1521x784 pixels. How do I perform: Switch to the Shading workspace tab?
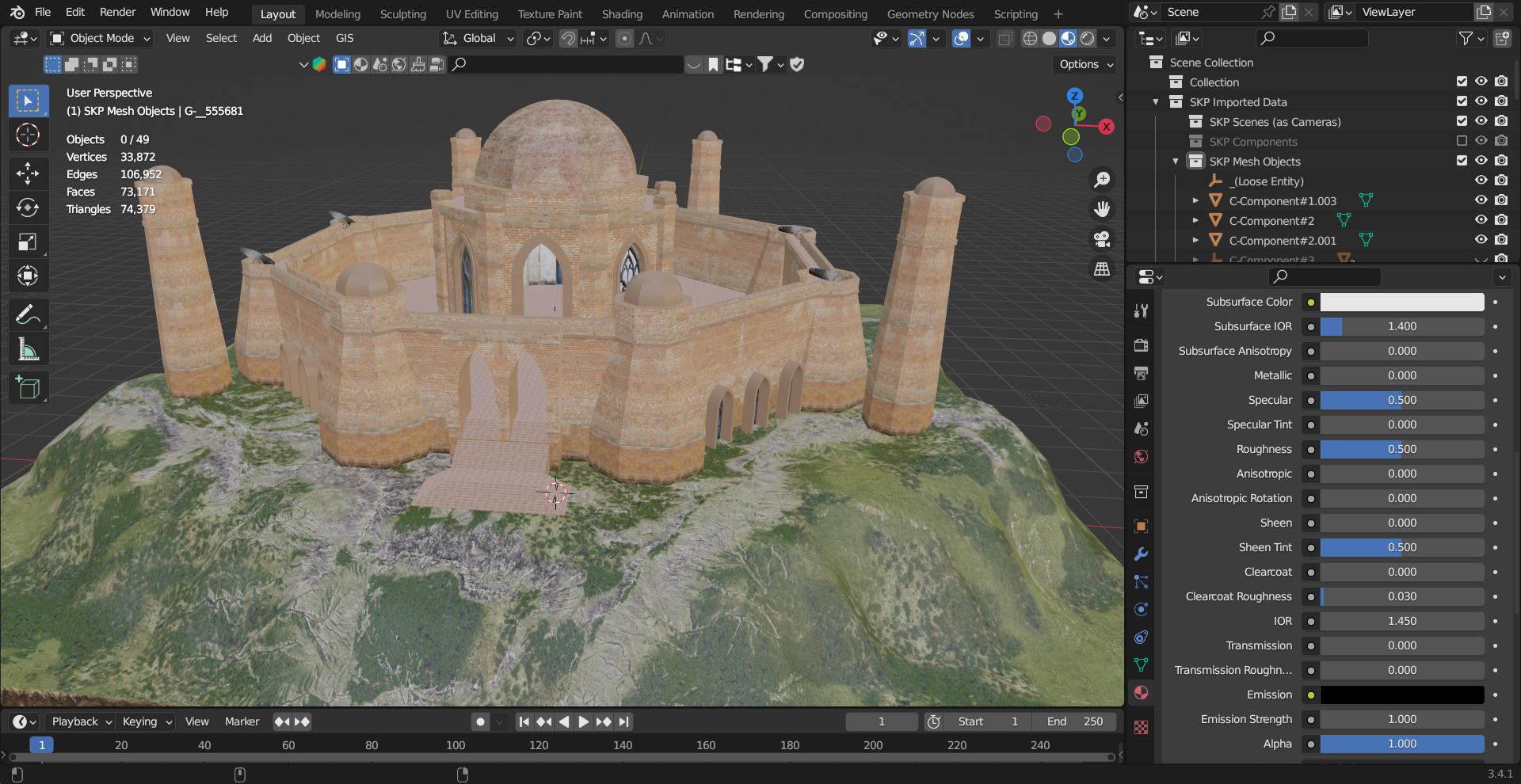[x=622, y=14]
